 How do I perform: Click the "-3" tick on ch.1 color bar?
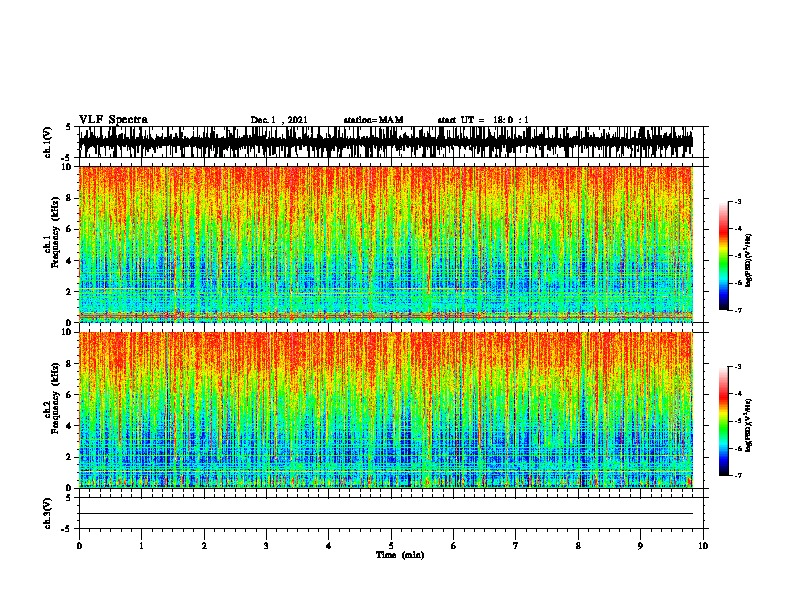(738, 201)
